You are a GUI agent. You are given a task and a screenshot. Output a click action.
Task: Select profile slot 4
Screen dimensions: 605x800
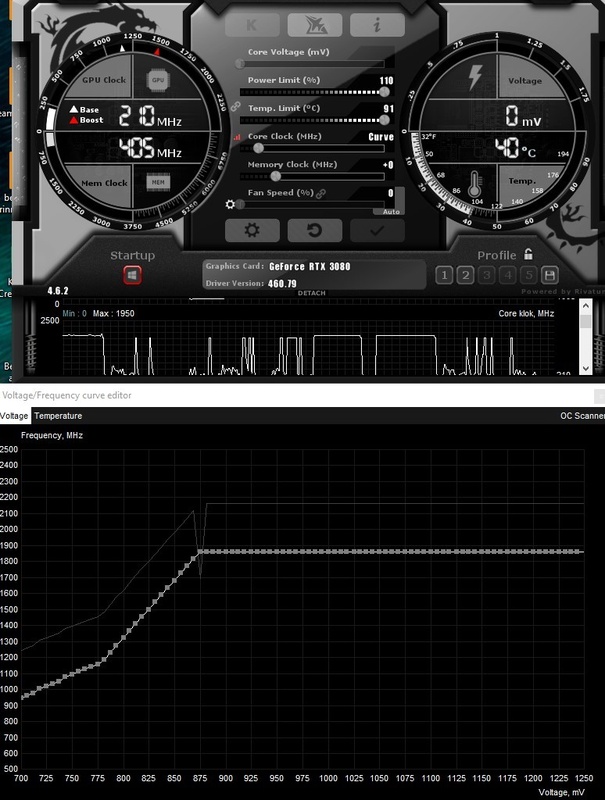click(x=508, y=276)
